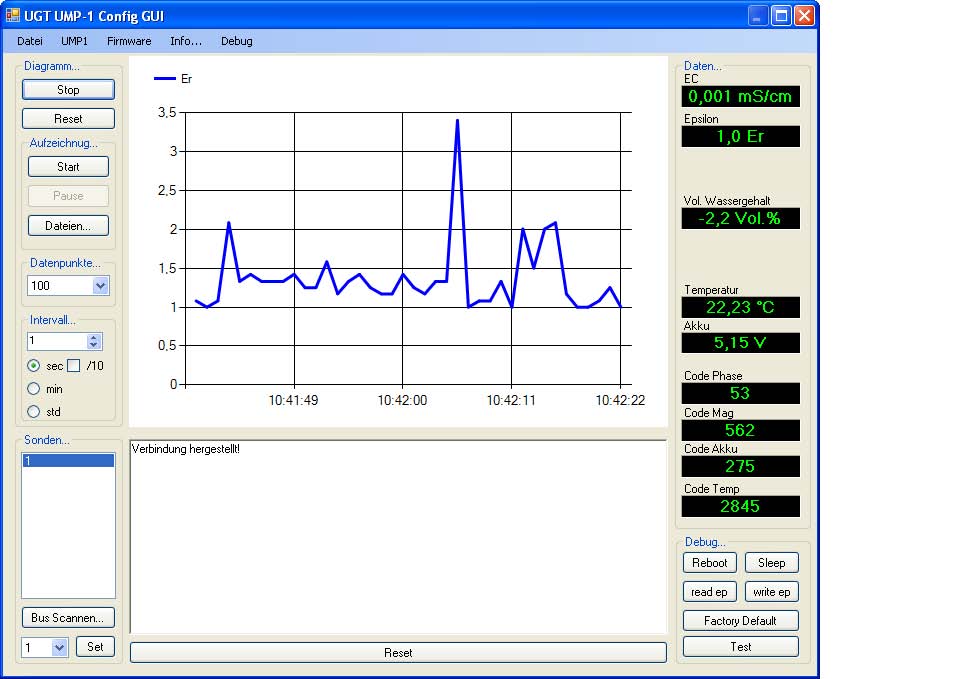Select probe 1 in the Sonden list
Viewport: 959px width, 679px height.
(68, 461)
